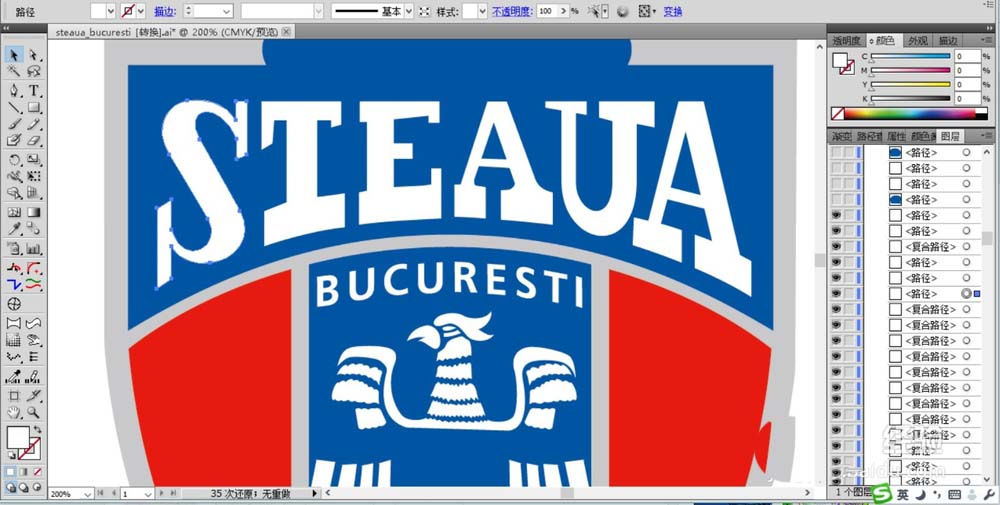
Task: Choose the Line Segment tool
Action: pos(14,107)
